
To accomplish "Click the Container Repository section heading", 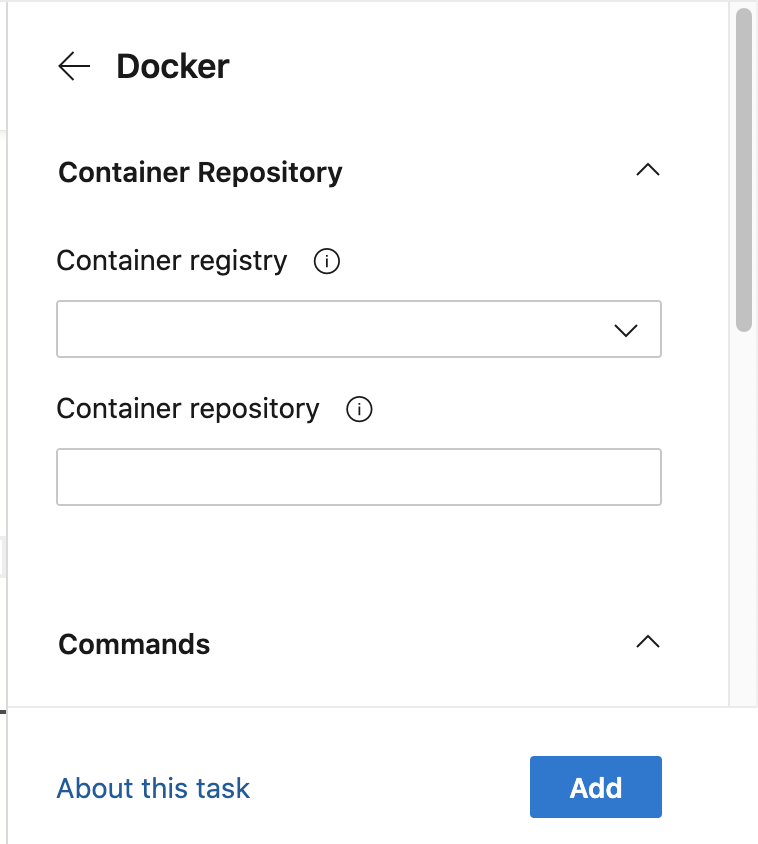I will tap(200, 172).
